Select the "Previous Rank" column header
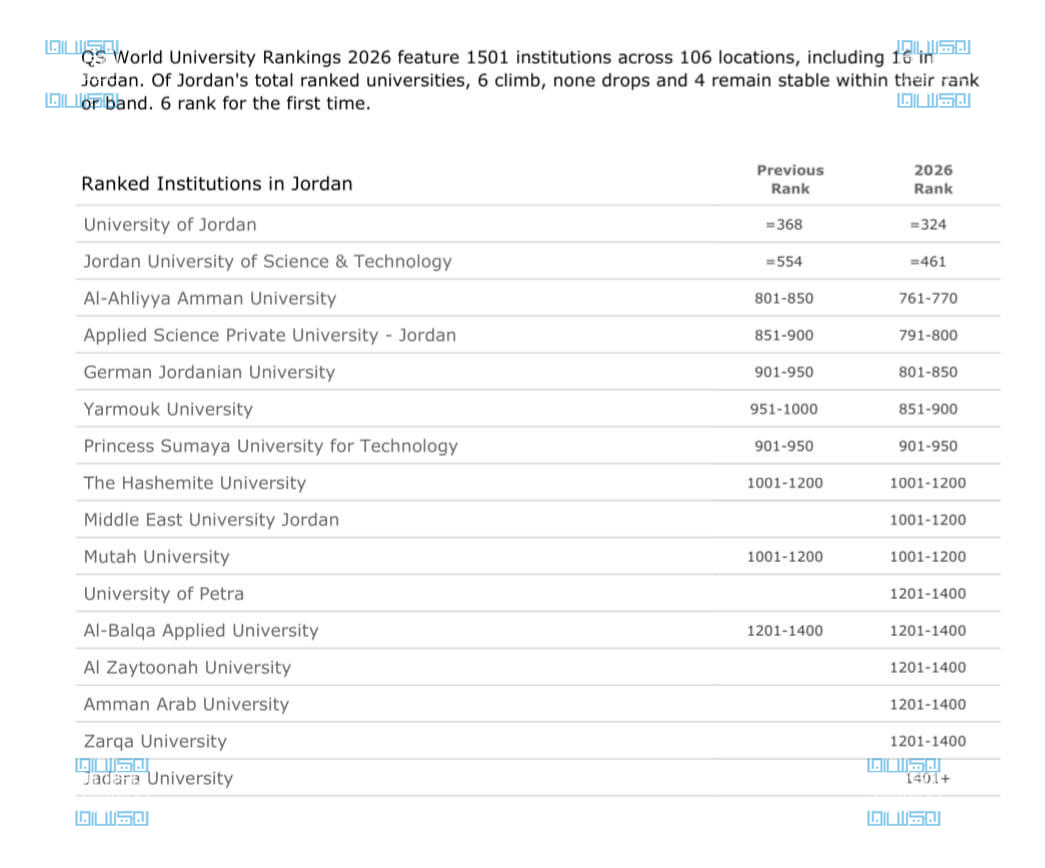 coord(790,180)
